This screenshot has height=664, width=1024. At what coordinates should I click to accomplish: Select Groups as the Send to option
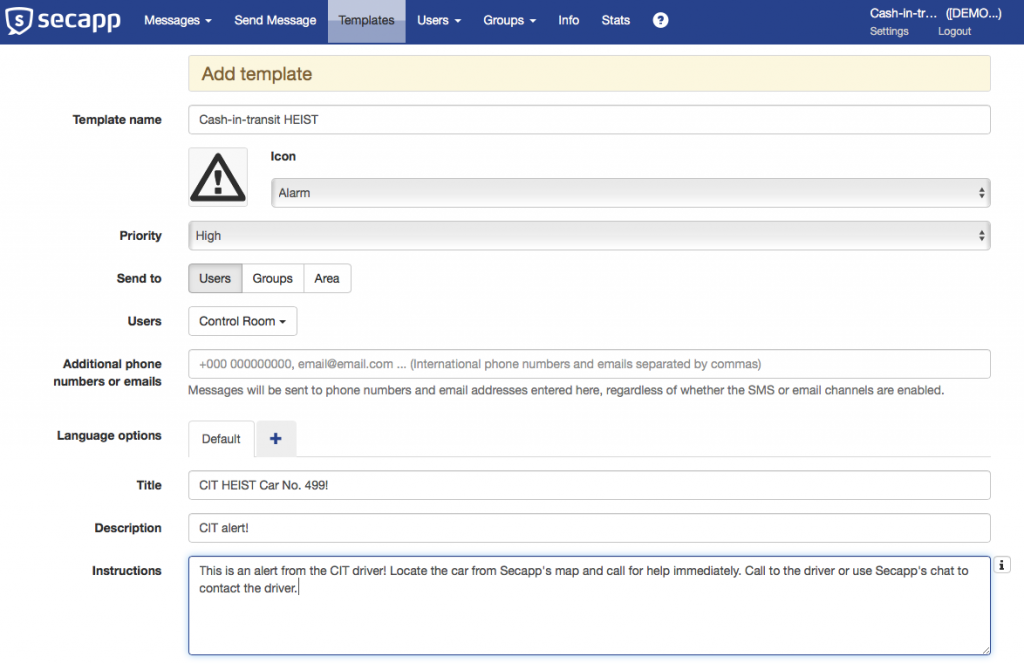coord(271,278)
